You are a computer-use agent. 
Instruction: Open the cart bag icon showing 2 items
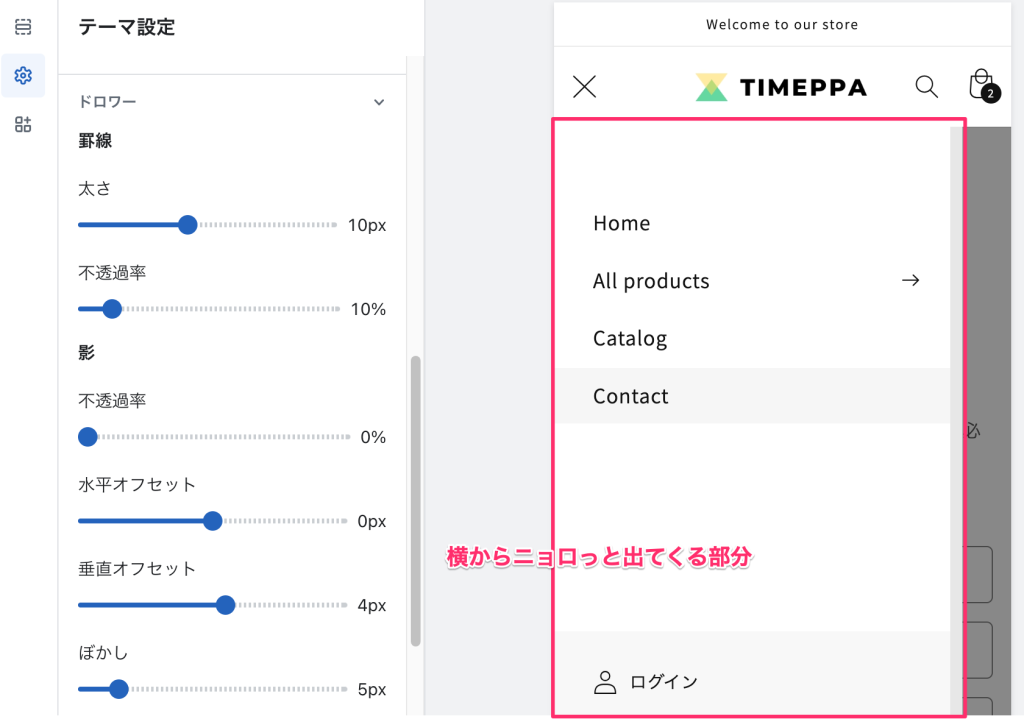(x=980, y=85)
